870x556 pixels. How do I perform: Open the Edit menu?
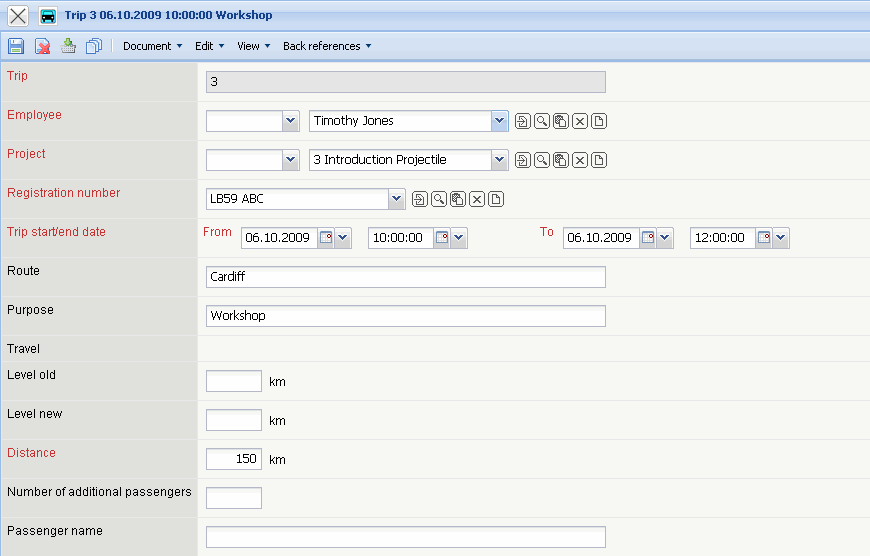click(x=209, y=46)
